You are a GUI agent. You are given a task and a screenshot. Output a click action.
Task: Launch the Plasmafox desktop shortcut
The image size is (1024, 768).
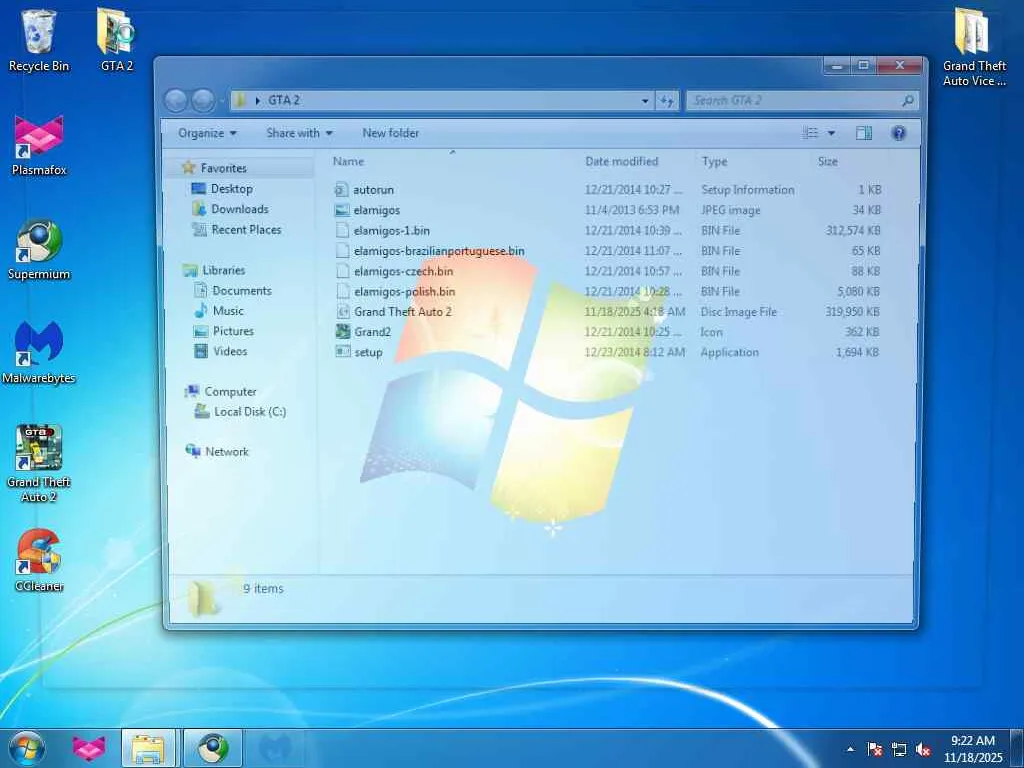click(x=39, y=145)
